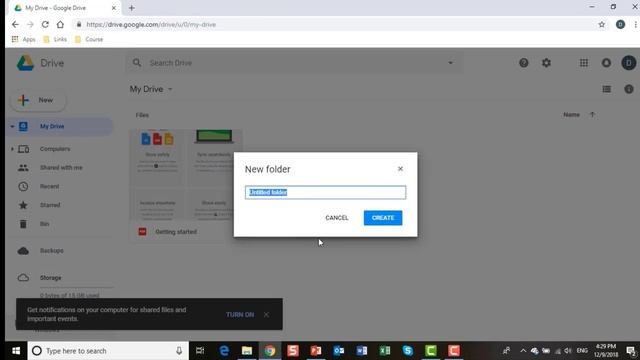
Task: Open Recent in the sidebar
Action: [49, 187]
